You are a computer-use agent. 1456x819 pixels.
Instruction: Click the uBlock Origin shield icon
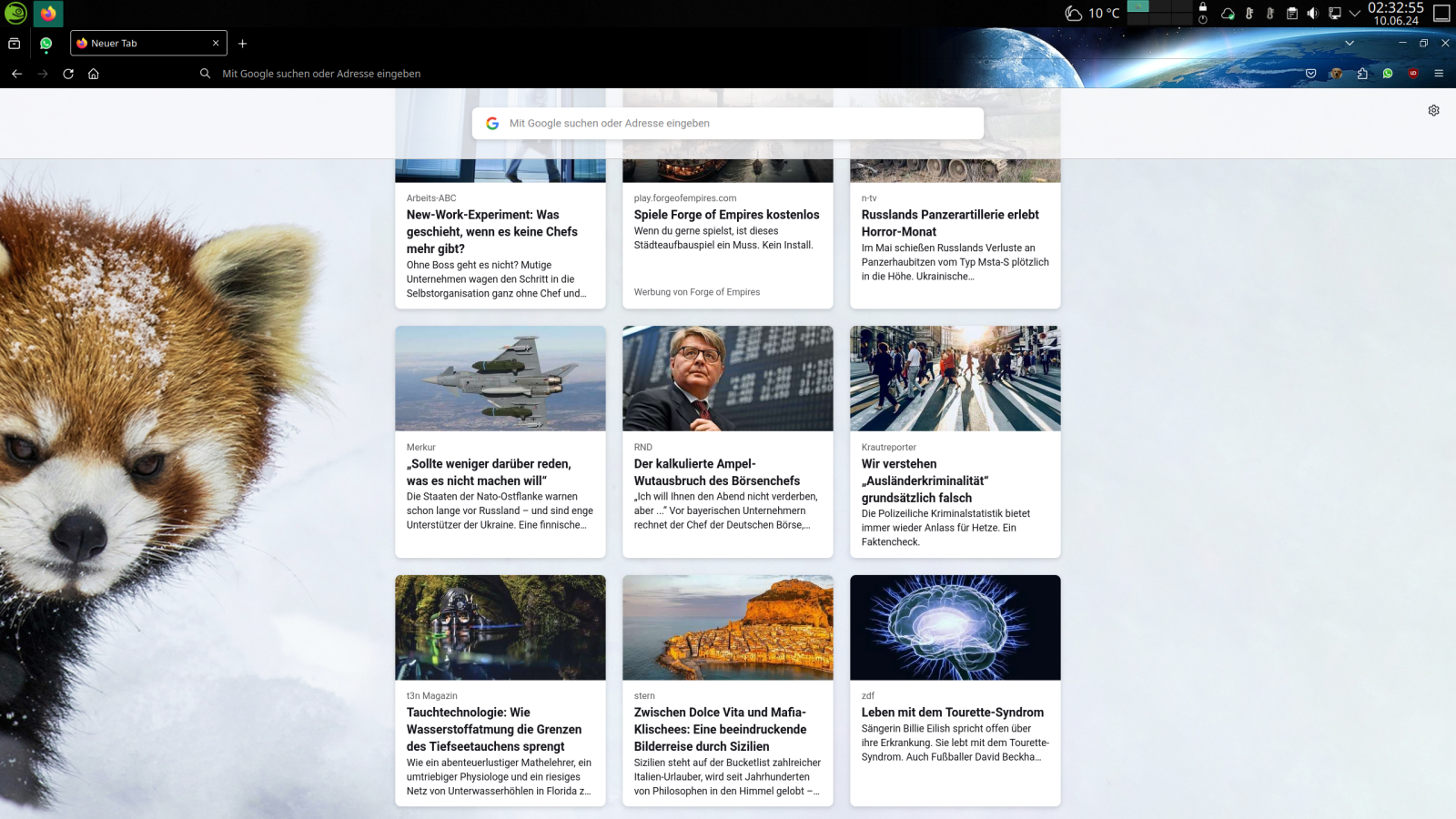(x=1413, y=74)
